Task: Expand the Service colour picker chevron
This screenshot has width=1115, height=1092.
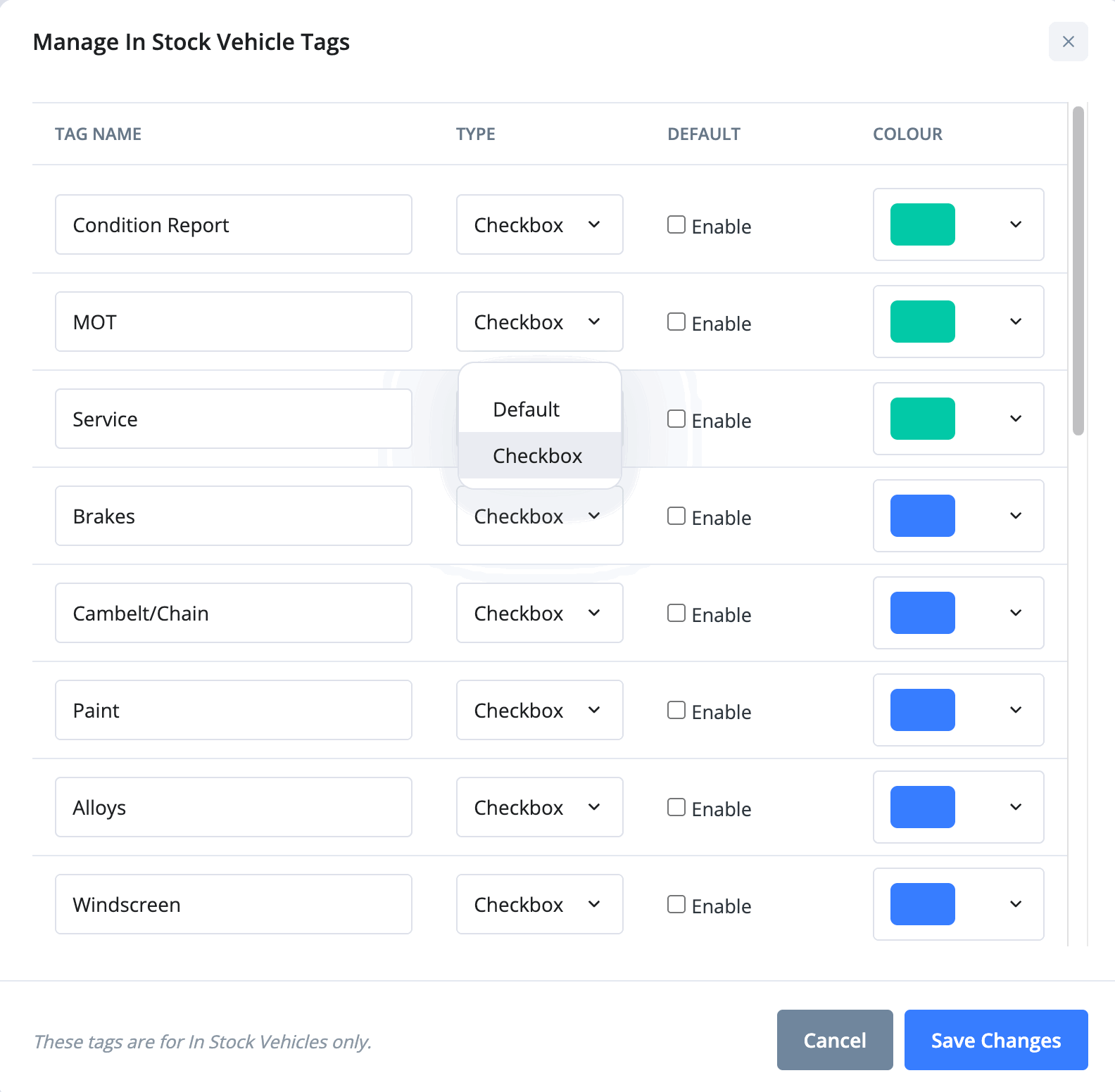Action: [x=1016, y=419]
